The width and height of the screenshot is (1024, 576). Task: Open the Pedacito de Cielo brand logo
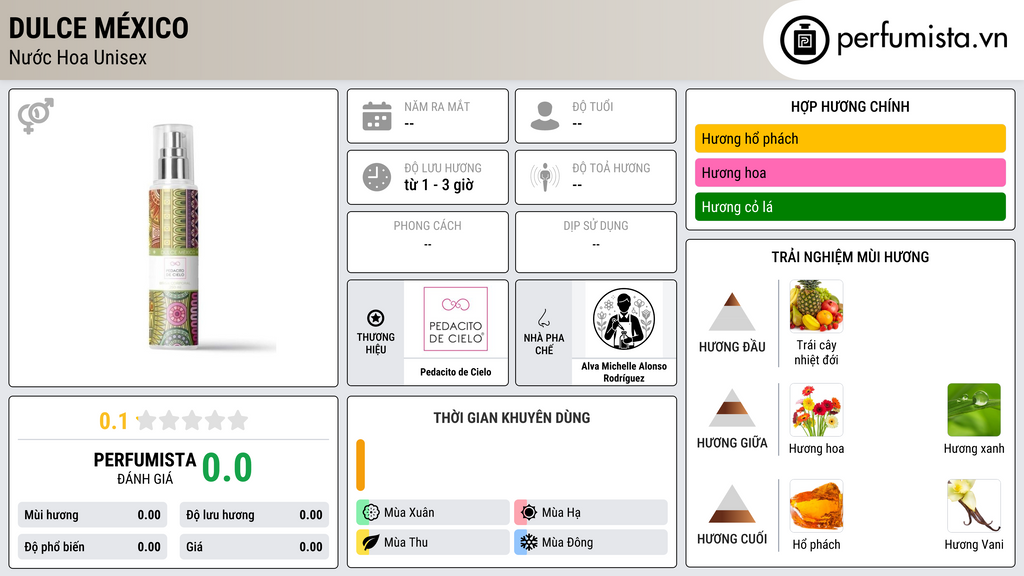pos(456,319)
